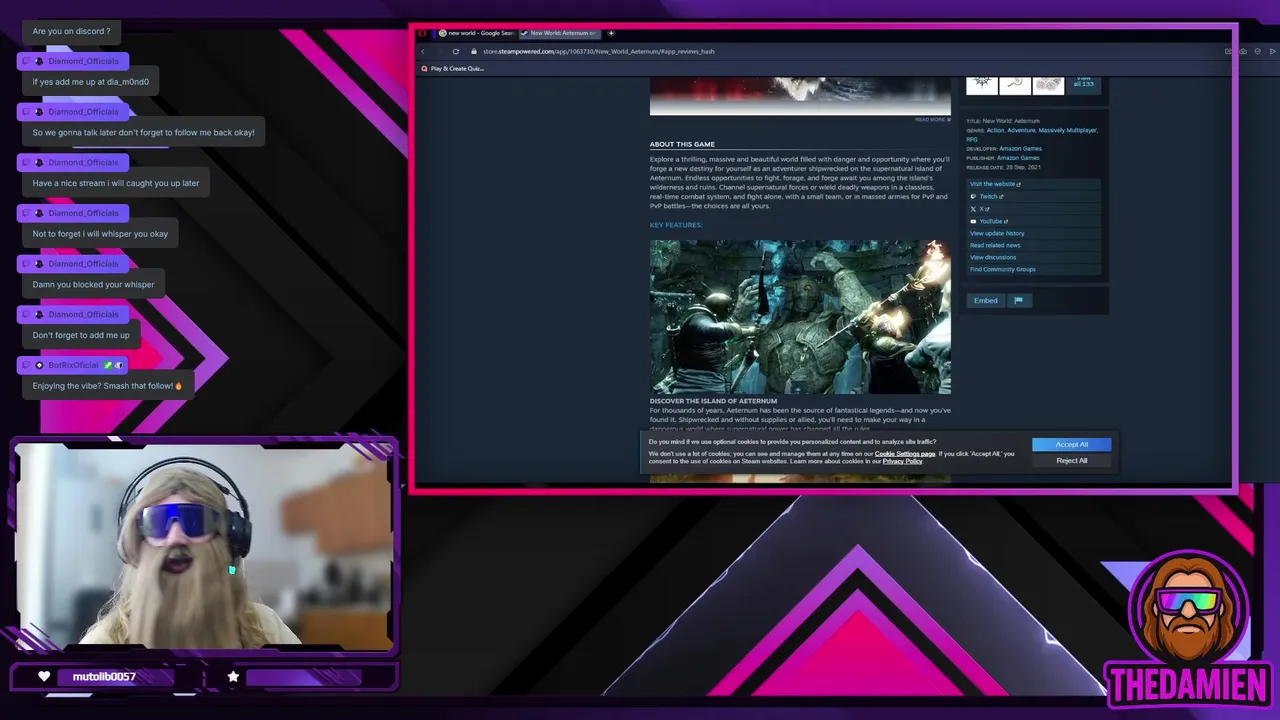Click the 'KEY FEATURES:' heading text

pos(676,225)
